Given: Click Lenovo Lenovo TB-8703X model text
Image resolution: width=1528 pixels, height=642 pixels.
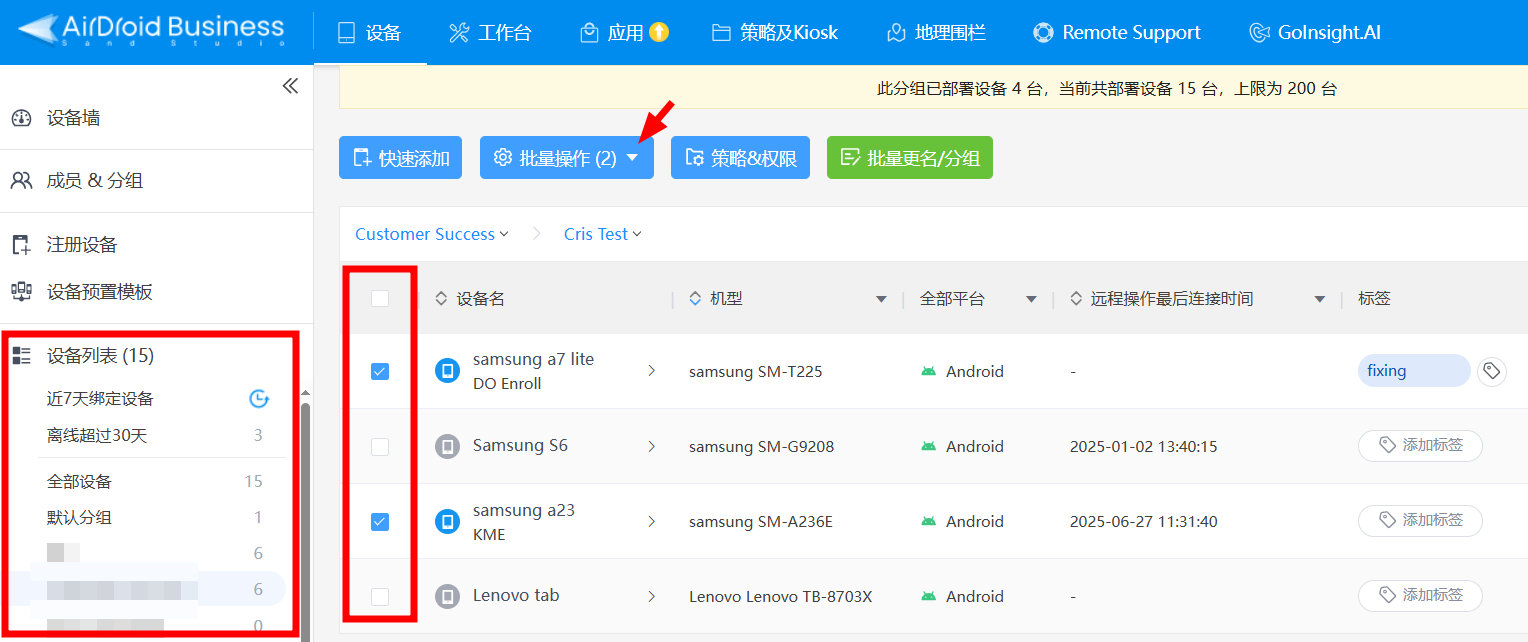Looking at the screenshot, I should (x=781, y=597).
